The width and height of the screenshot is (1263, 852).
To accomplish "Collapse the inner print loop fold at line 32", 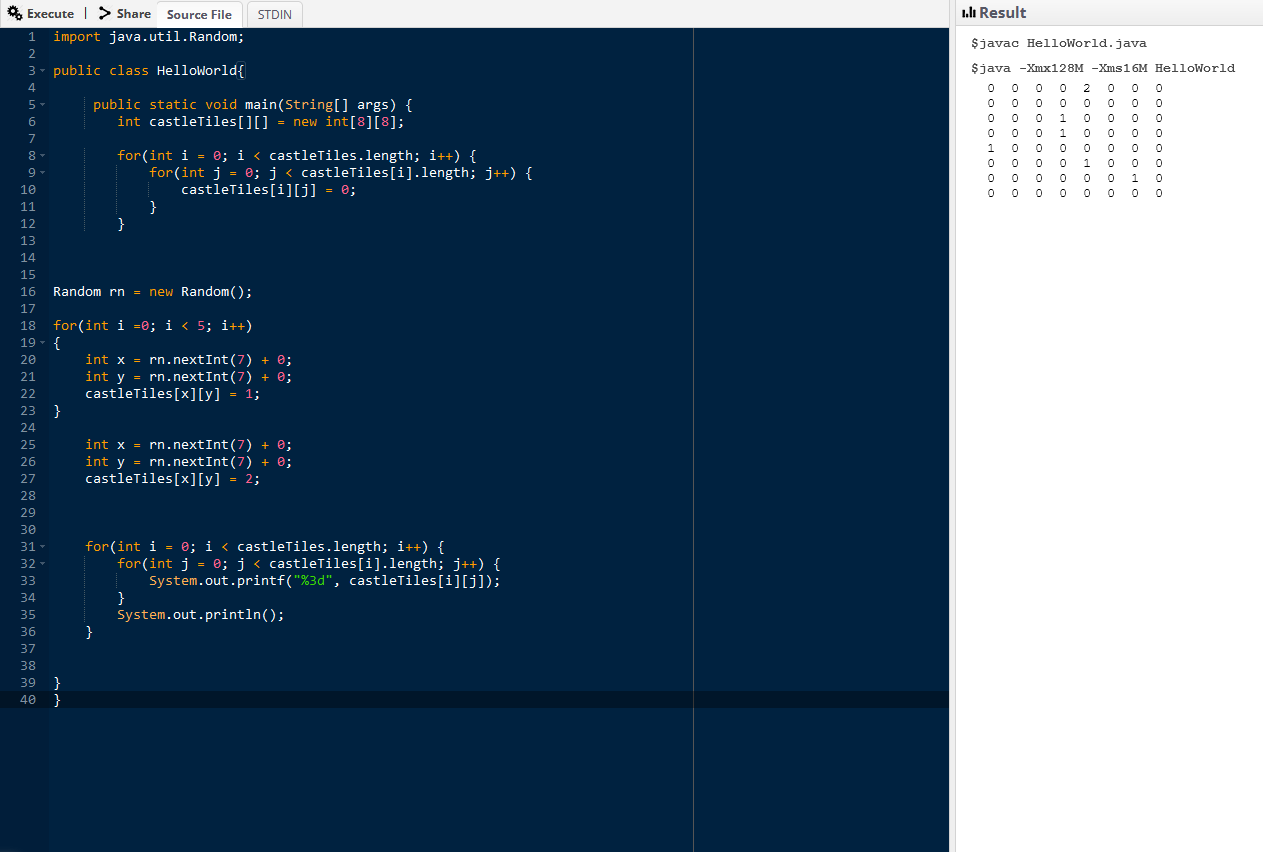I will (44, 564).
